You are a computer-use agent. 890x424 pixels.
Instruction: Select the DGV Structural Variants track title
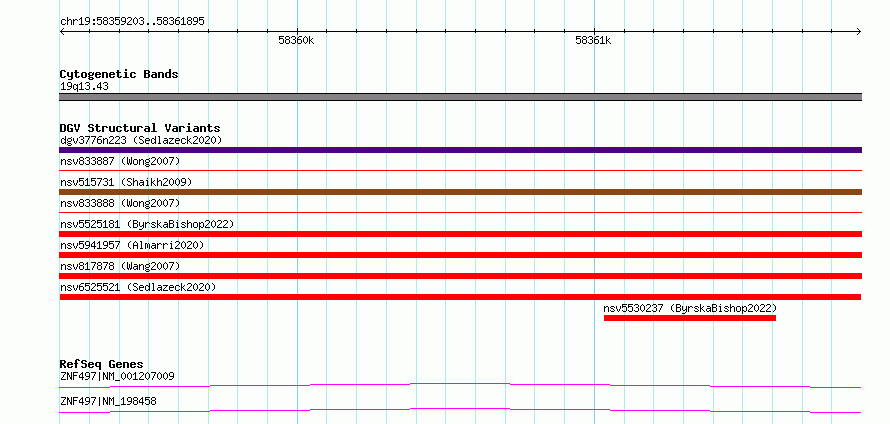click(x=140, y=128)
